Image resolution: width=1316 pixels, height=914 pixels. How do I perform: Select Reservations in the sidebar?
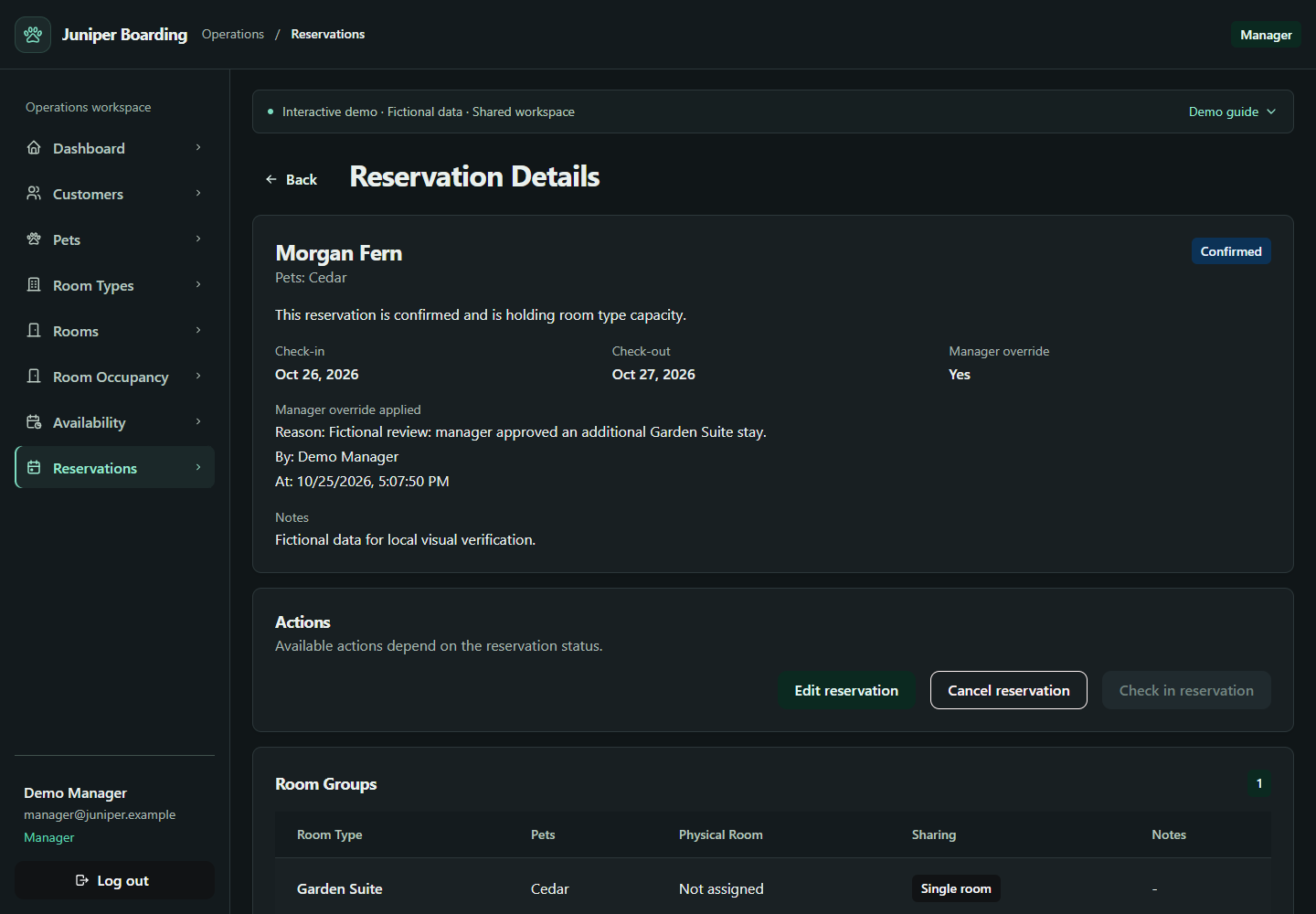[115, 467]
